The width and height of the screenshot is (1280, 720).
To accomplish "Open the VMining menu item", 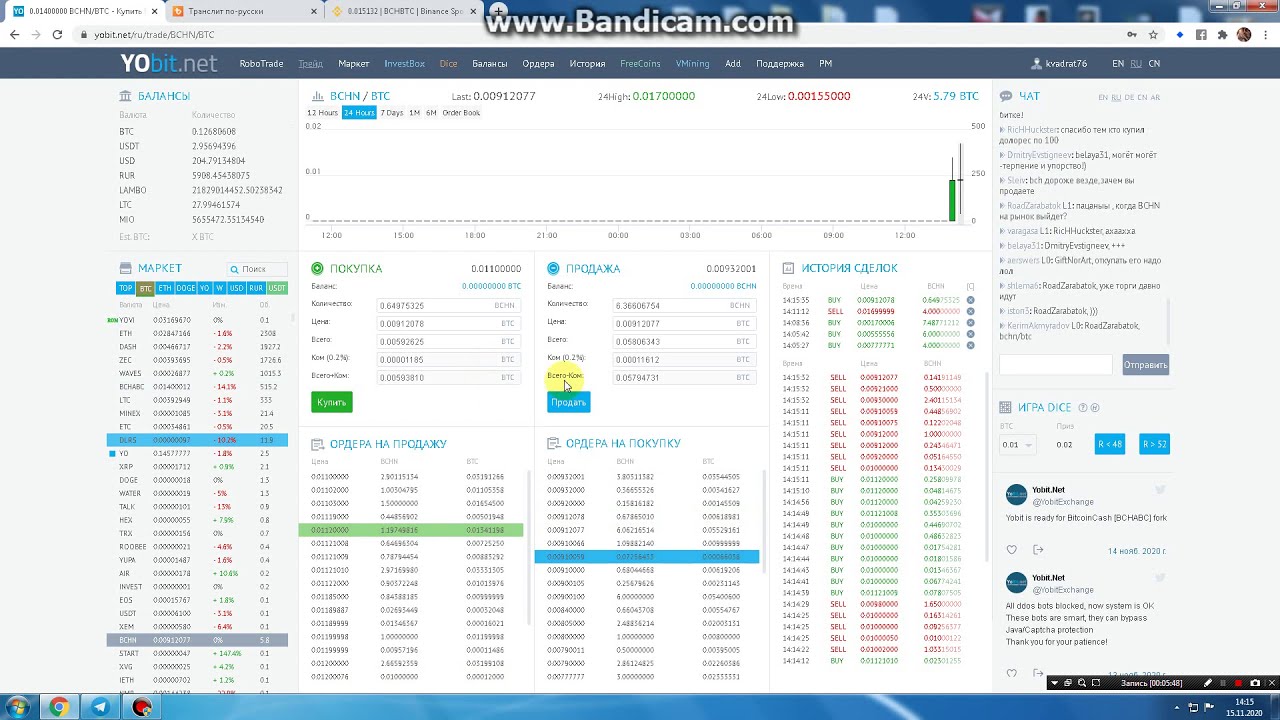I will [x=692, y=64].
